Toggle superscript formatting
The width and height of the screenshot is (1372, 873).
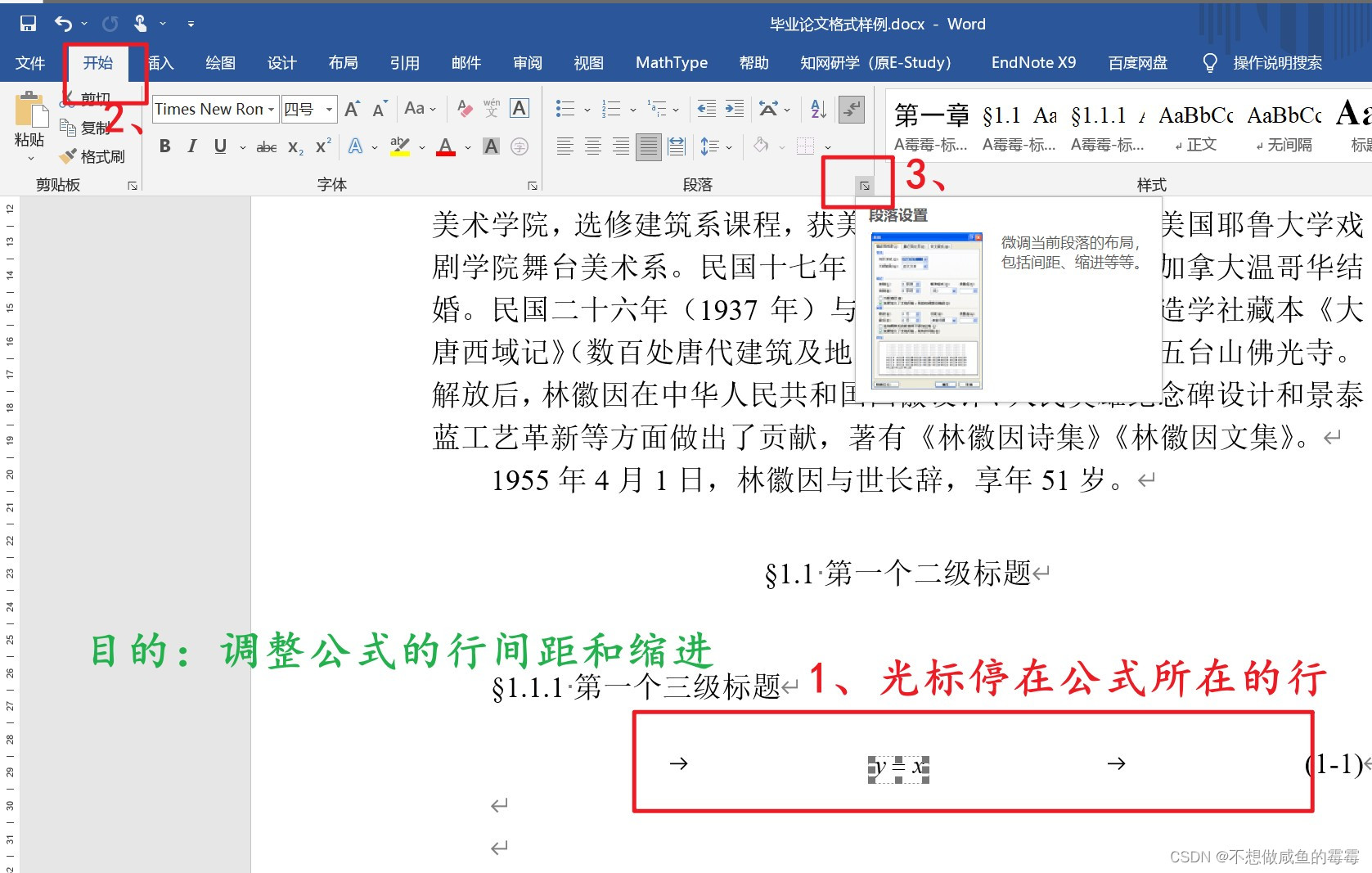[x=323, y=146]
